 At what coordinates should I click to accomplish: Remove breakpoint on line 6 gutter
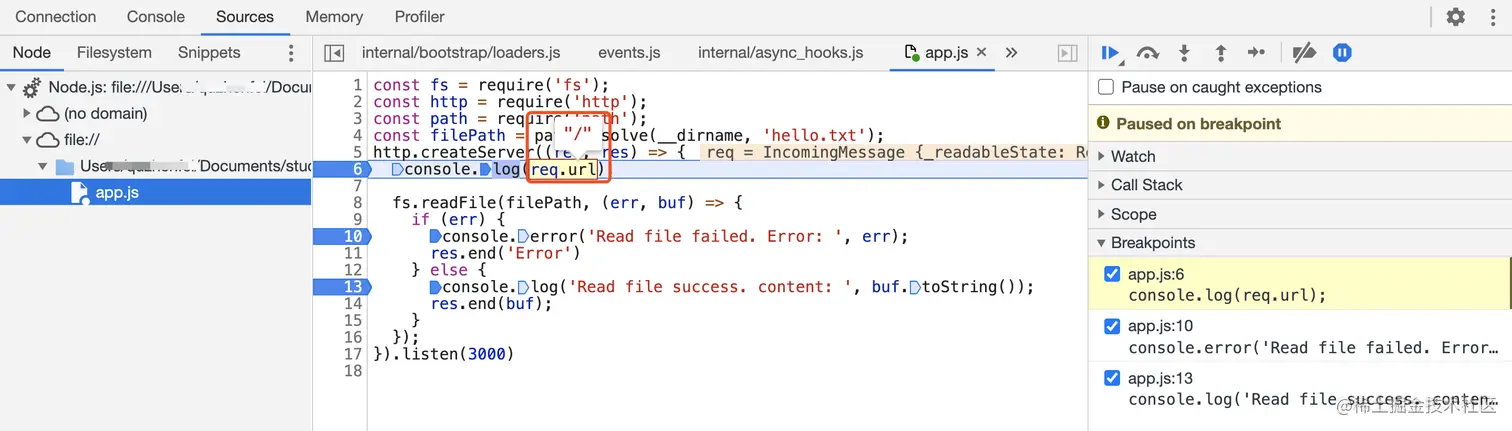[x=341, y=169]
